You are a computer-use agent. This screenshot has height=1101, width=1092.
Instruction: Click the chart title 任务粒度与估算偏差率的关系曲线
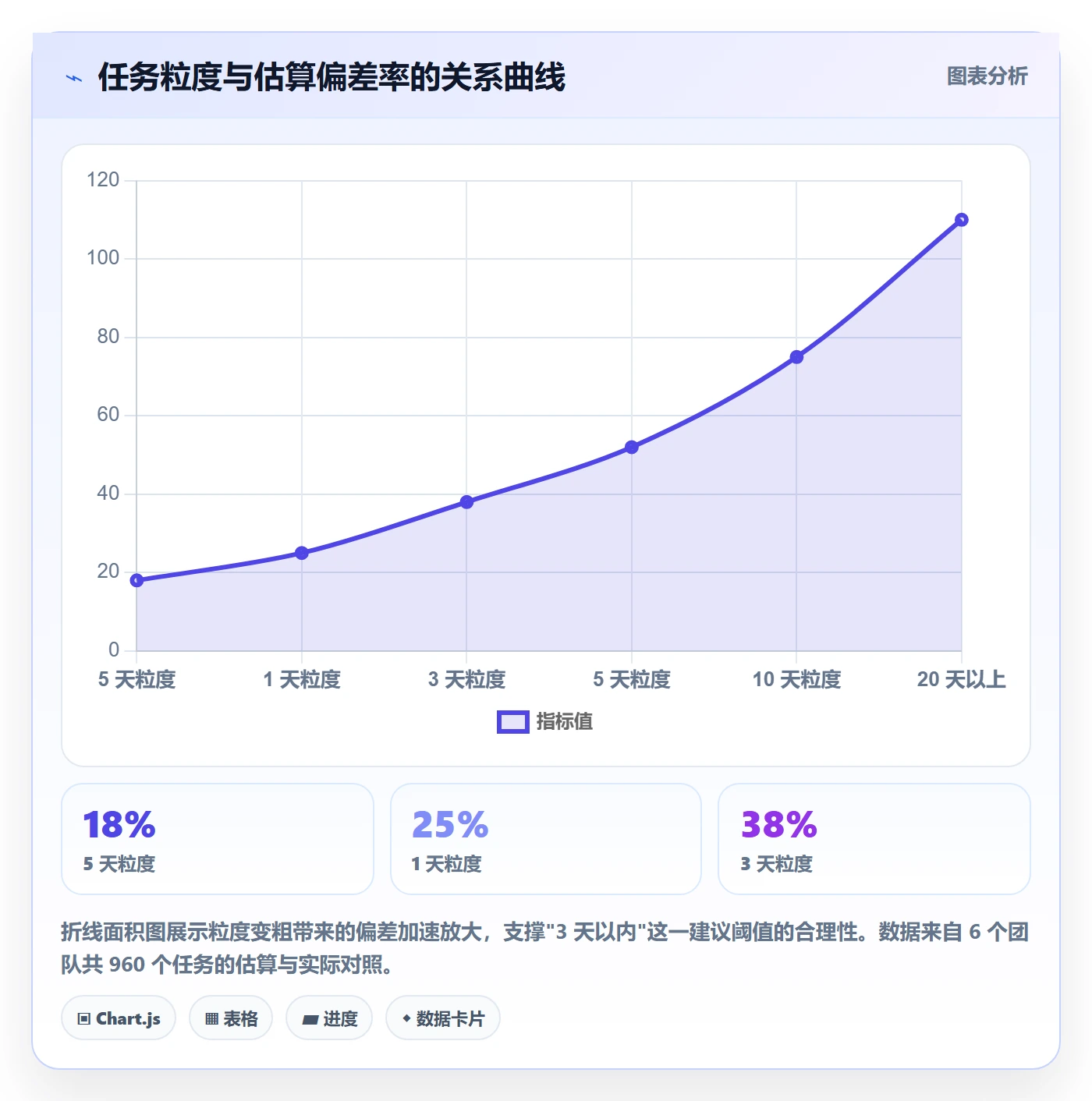point(331,77)
